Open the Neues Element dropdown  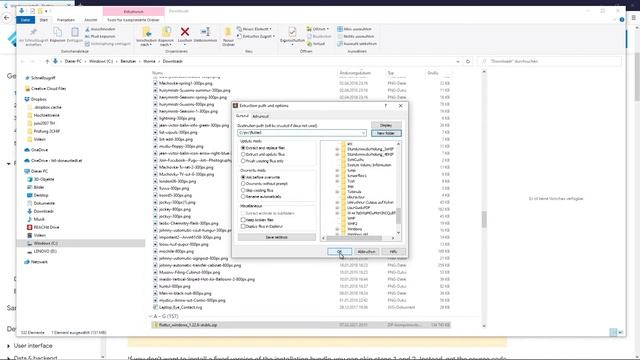click(x=254, y=29)
